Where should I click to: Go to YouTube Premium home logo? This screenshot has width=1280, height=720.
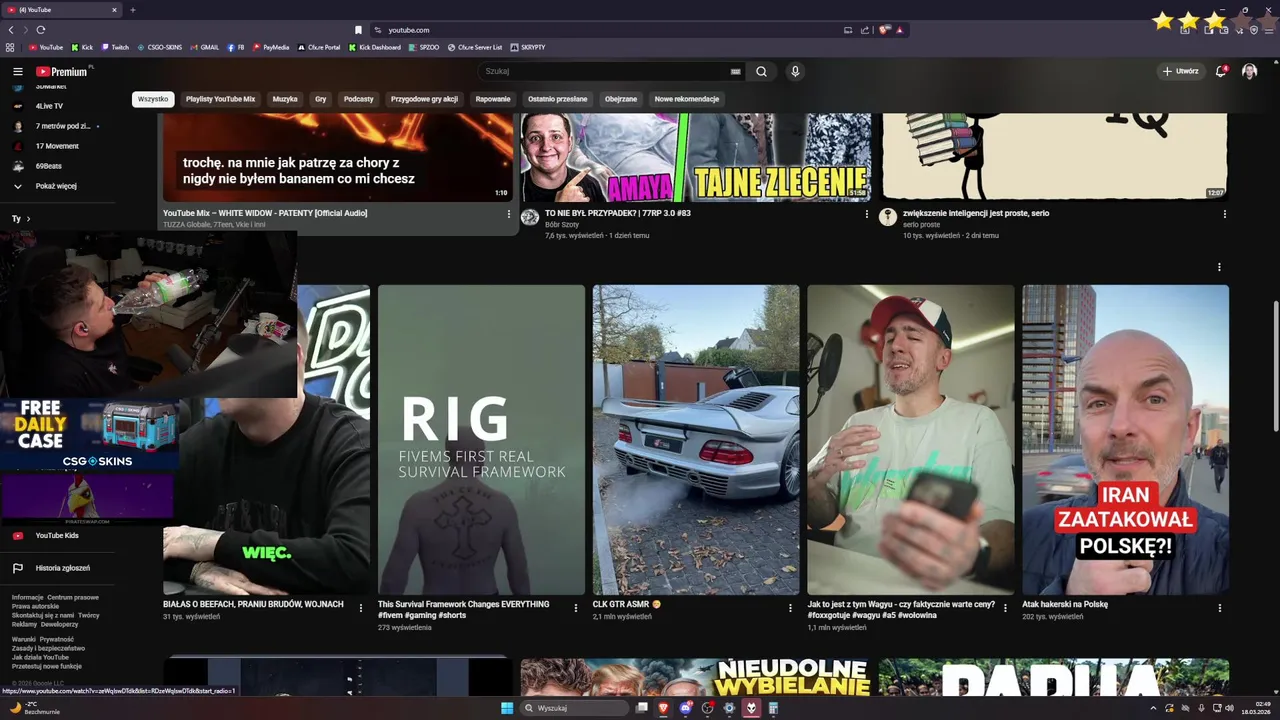[62, 71]
